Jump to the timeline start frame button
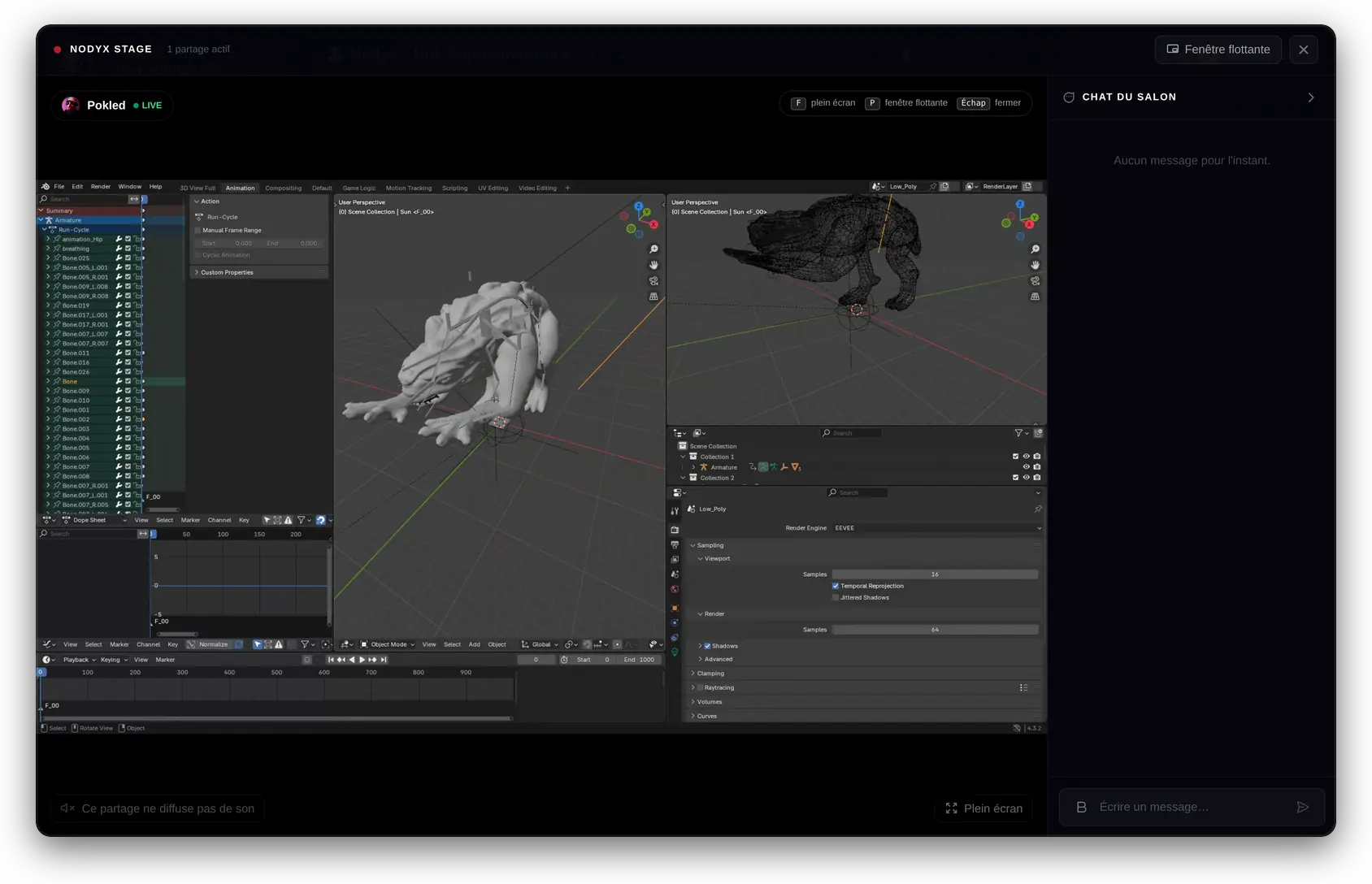The height and width of the screenshot is (884, 1372). (331, 660)
